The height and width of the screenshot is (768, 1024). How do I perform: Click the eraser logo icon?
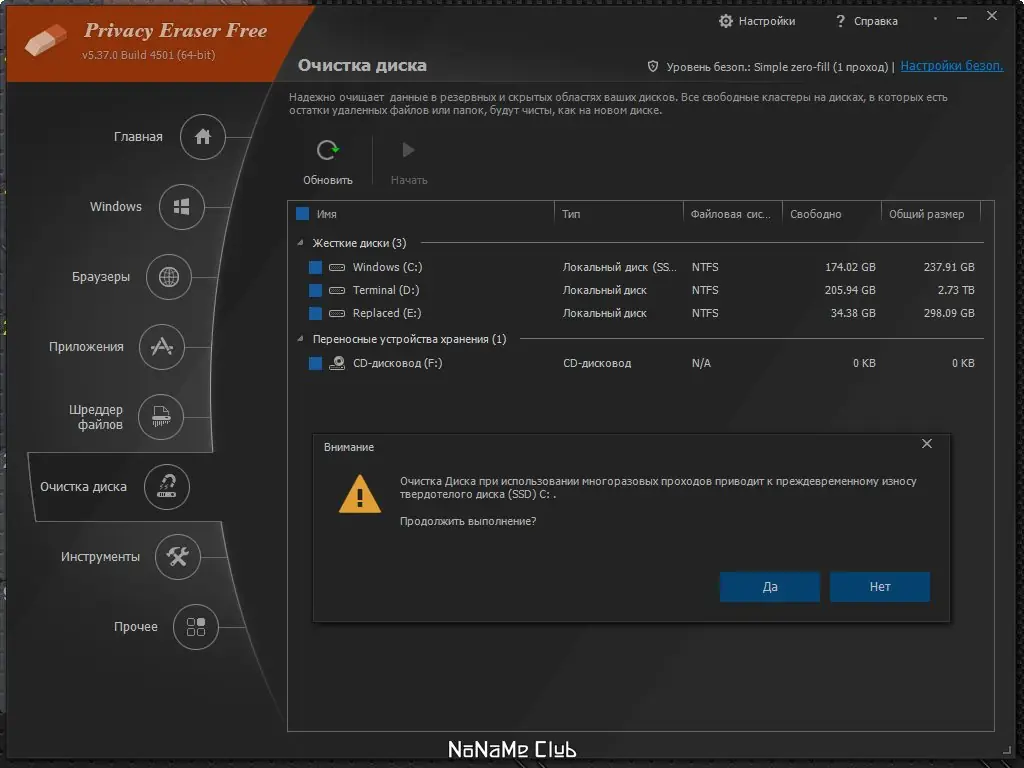pos(45,40)
